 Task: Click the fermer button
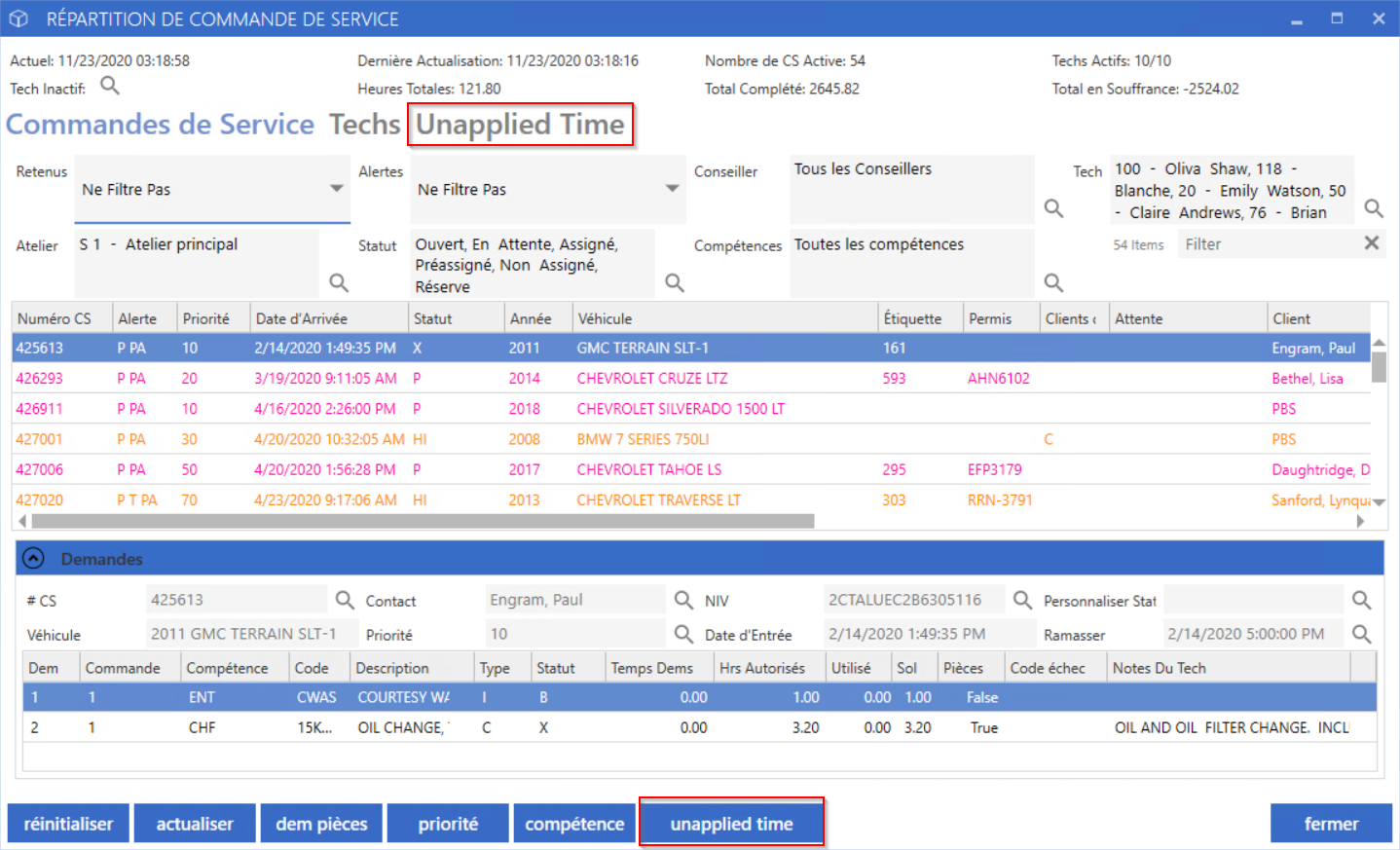[1331, 824]
